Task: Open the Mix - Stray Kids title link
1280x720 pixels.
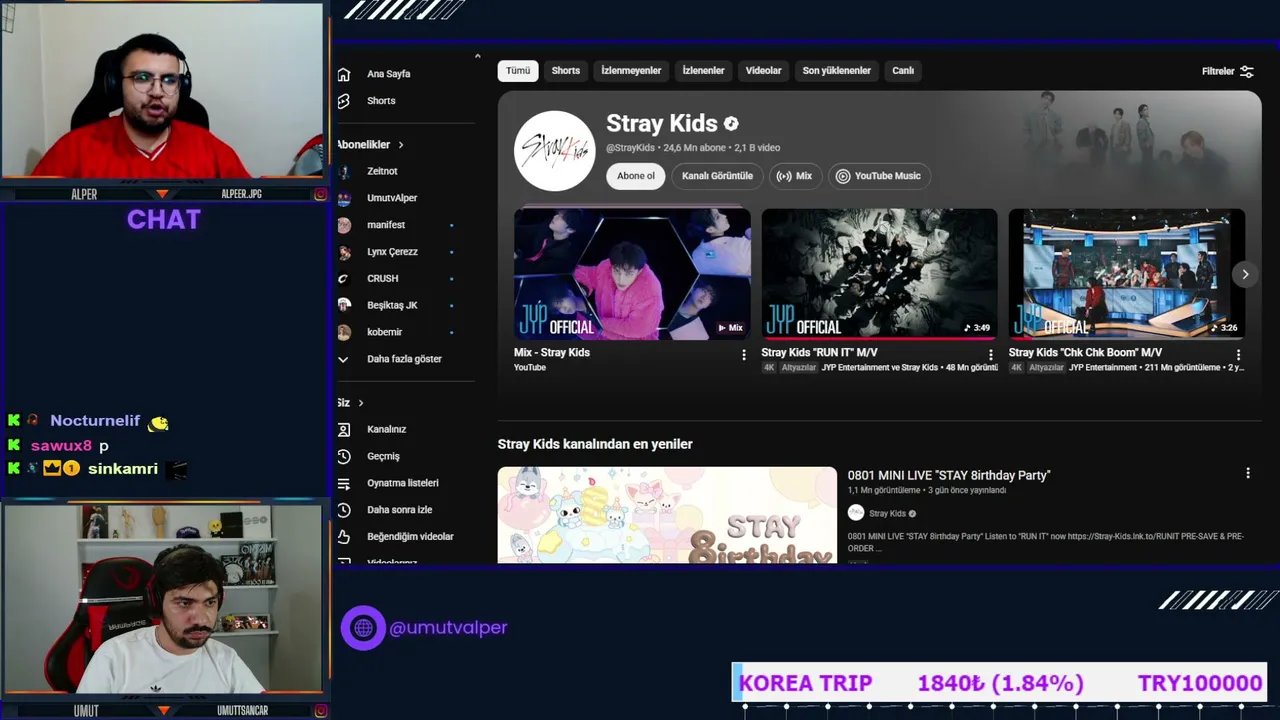Action: point(552,353)
